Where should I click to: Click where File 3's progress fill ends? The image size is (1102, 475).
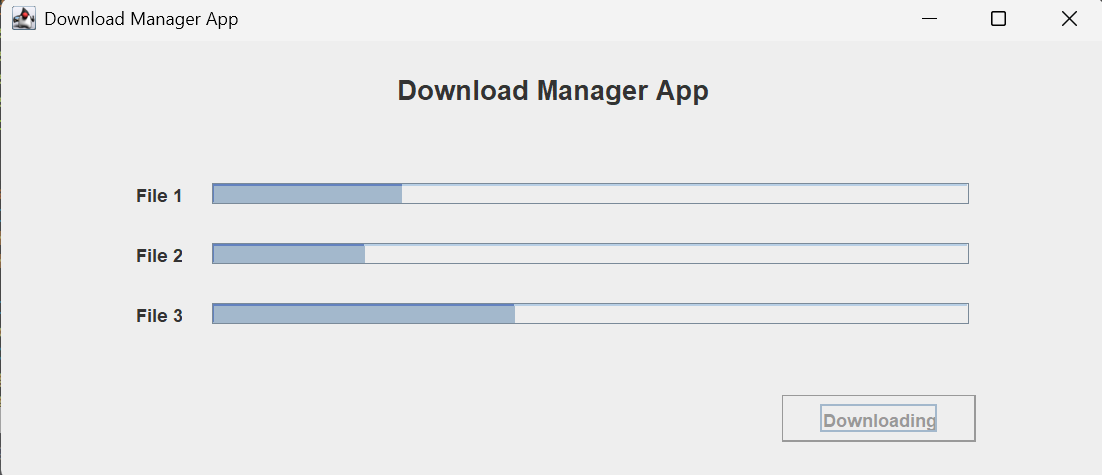[x=515, y=314]
